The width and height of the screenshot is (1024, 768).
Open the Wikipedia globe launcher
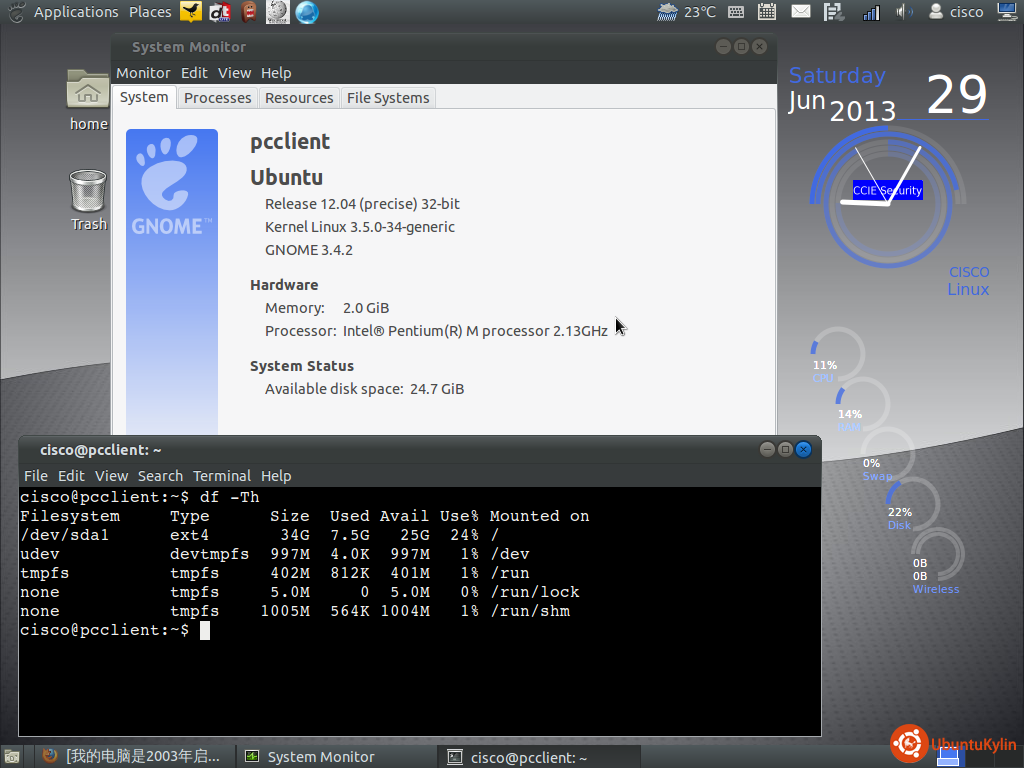[278, 12]
